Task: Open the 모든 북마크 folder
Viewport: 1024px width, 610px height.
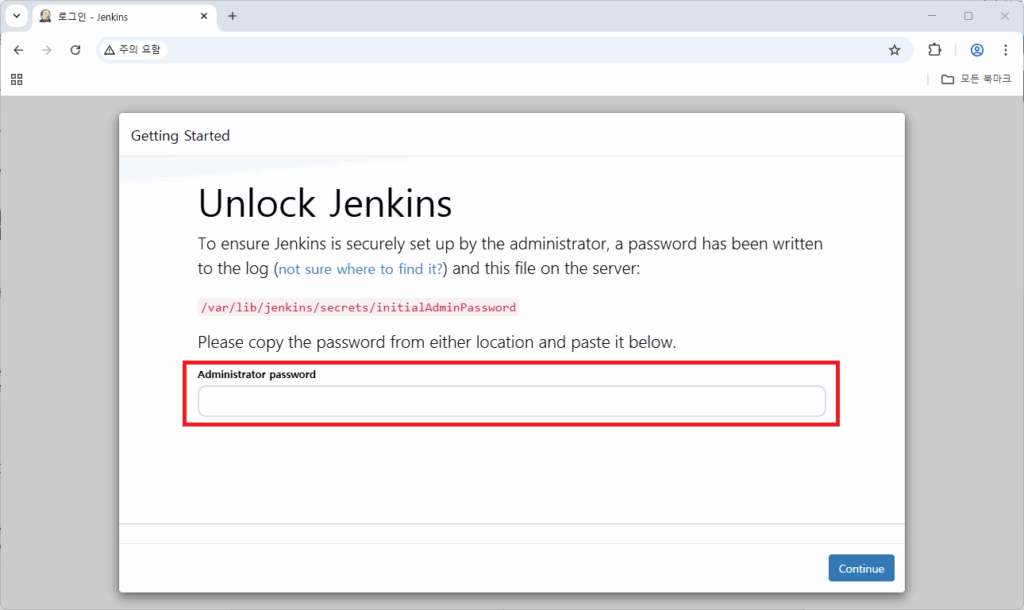Action: pyautogui.click(x=976, y=79)
